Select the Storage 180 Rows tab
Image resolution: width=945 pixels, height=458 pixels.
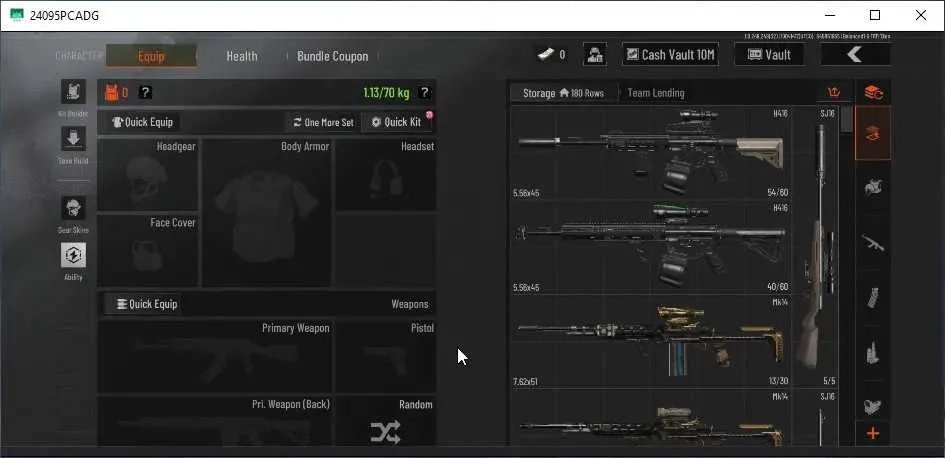pyautogui.click(x=564, y=93)
